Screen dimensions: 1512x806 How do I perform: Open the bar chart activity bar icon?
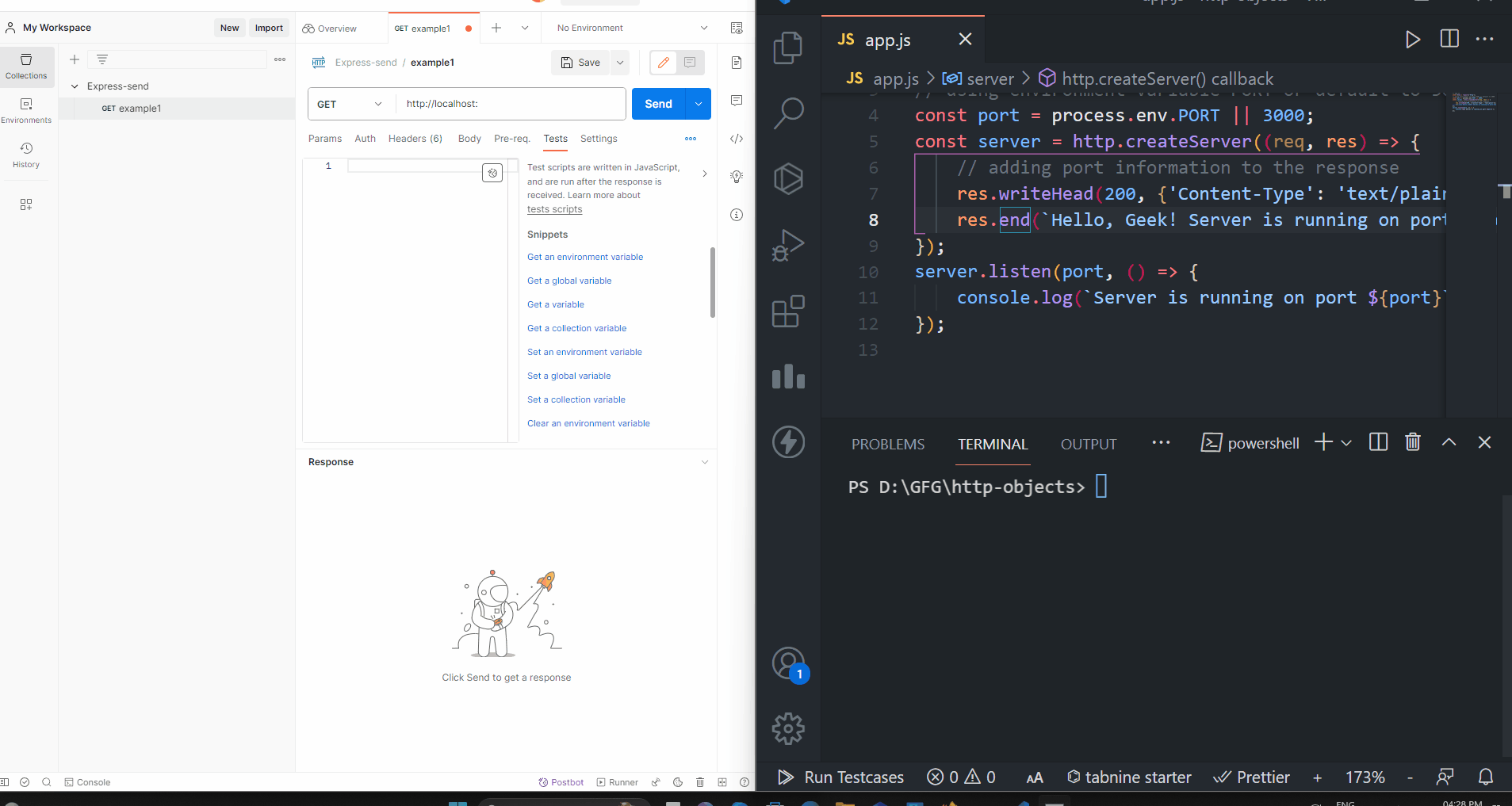coord(788,376)
